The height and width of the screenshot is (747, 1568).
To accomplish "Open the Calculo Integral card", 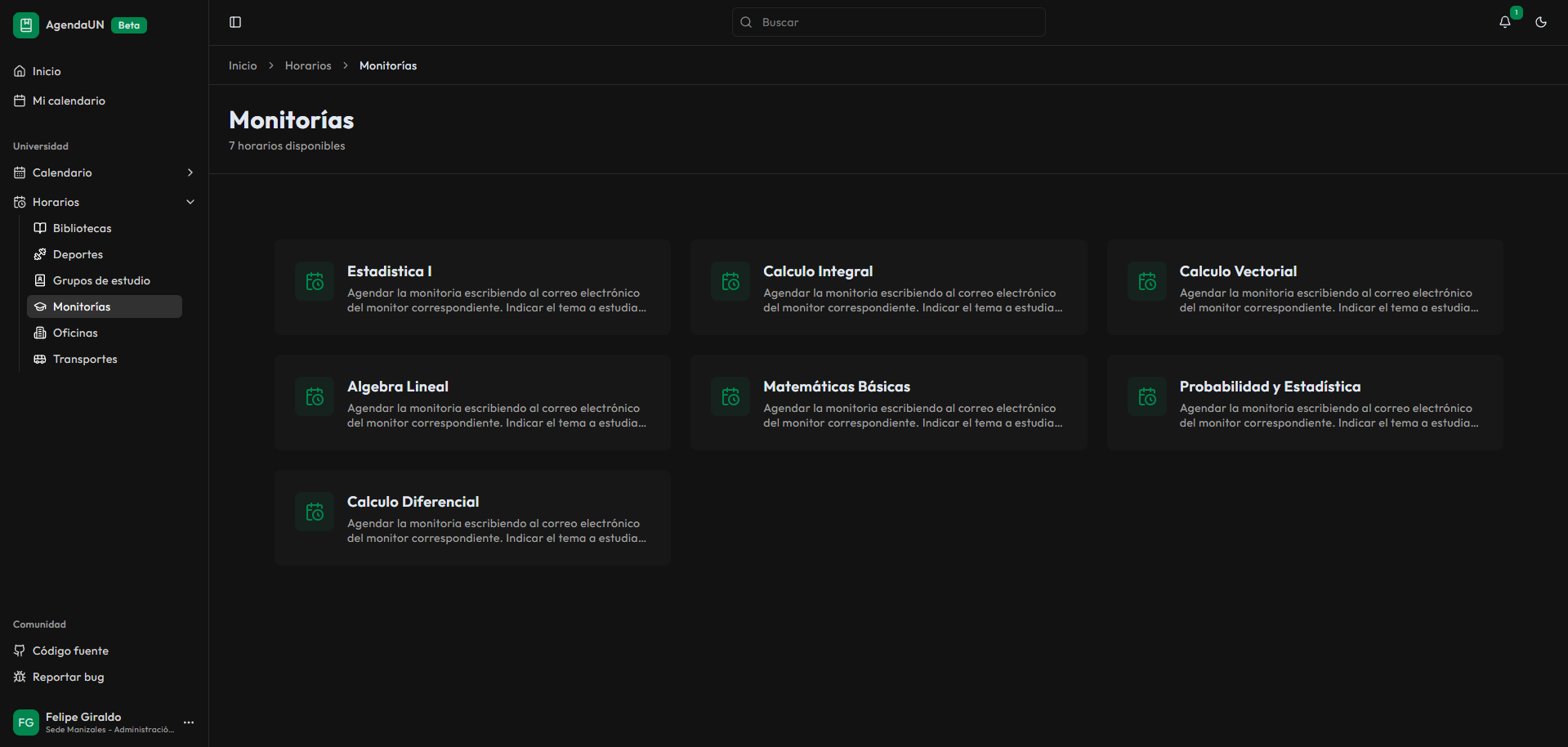I will pos(889,287).
